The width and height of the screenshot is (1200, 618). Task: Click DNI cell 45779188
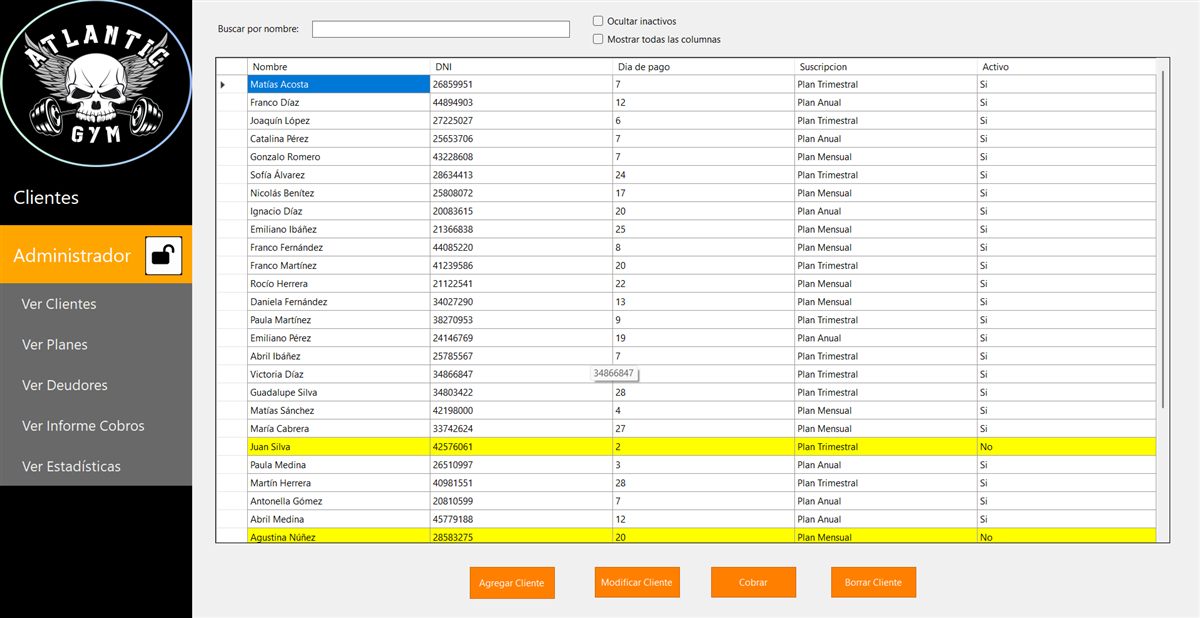(x=521, y=519)
